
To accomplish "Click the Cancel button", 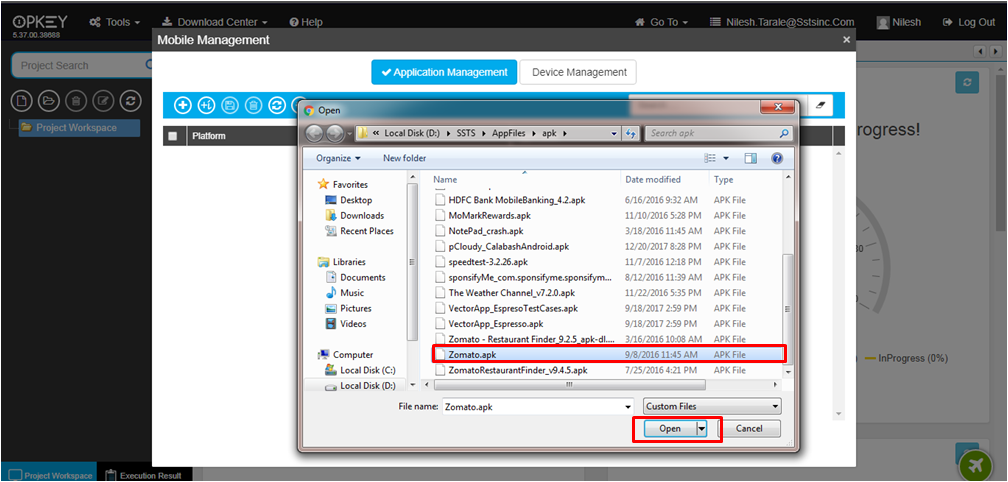I will coord(748,429).
